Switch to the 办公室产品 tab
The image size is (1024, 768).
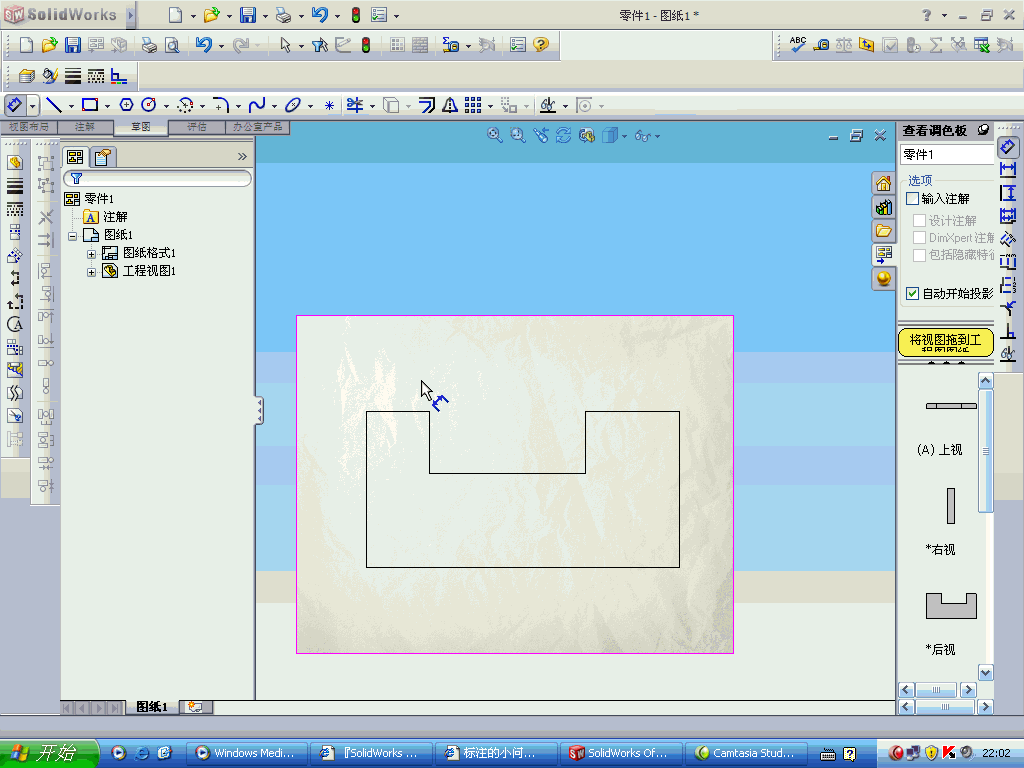click(x=258, y=127)
